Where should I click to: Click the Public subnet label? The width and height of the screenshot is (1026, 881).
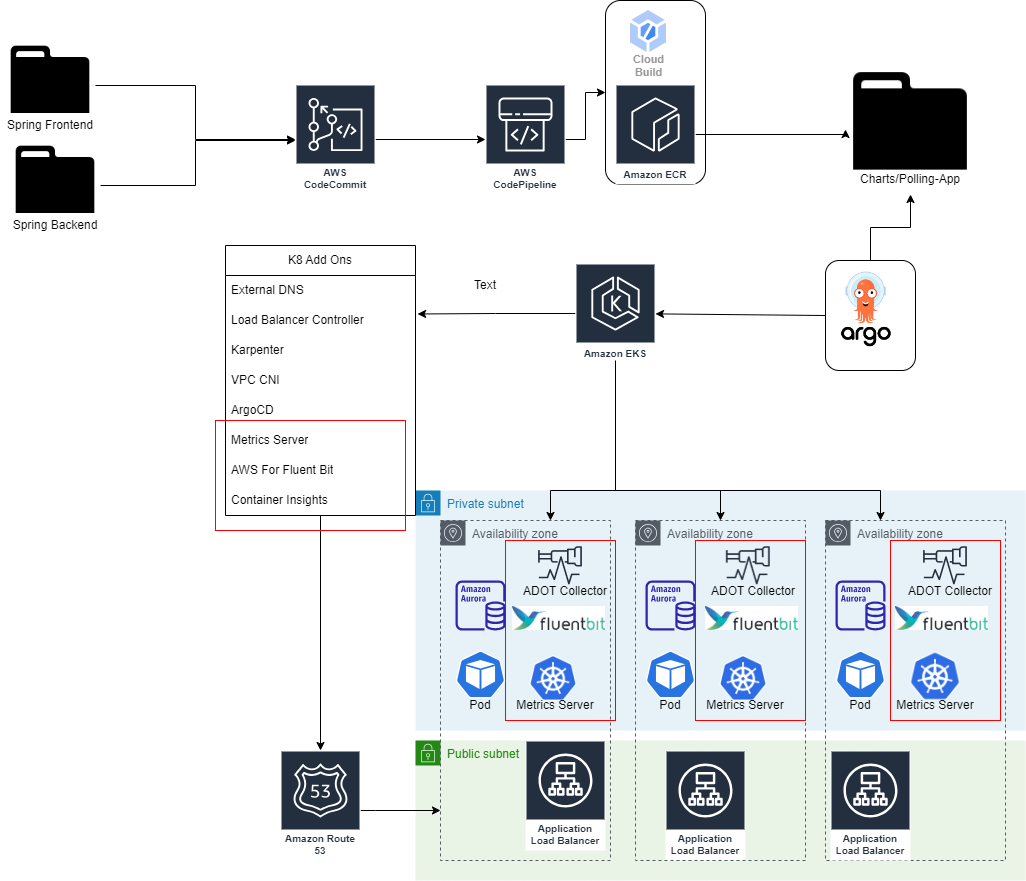pyautogui.click(x=483, y=754)
